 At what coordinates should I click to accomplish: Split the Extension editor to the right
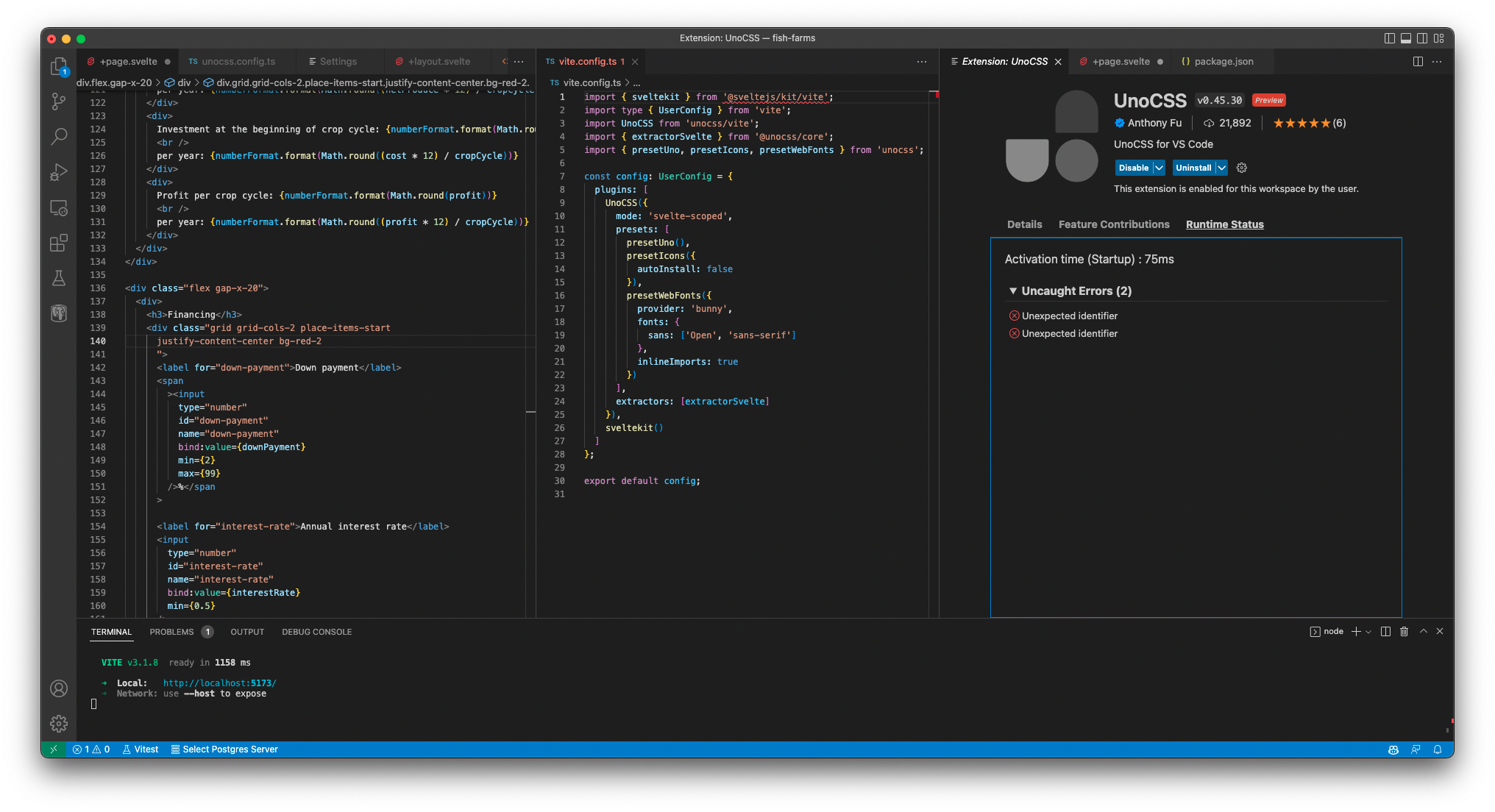pos(1418,62)
